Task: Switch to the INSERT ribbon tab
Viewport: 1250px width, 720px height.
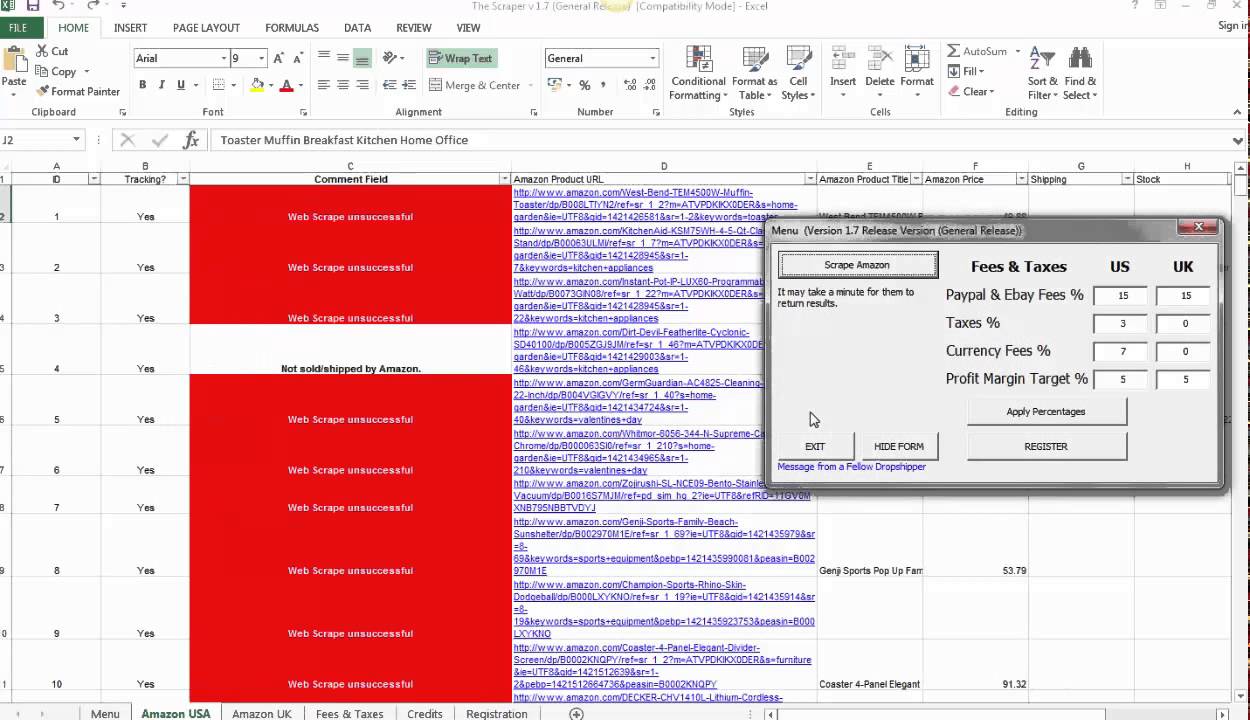Action: coord(130,28)
